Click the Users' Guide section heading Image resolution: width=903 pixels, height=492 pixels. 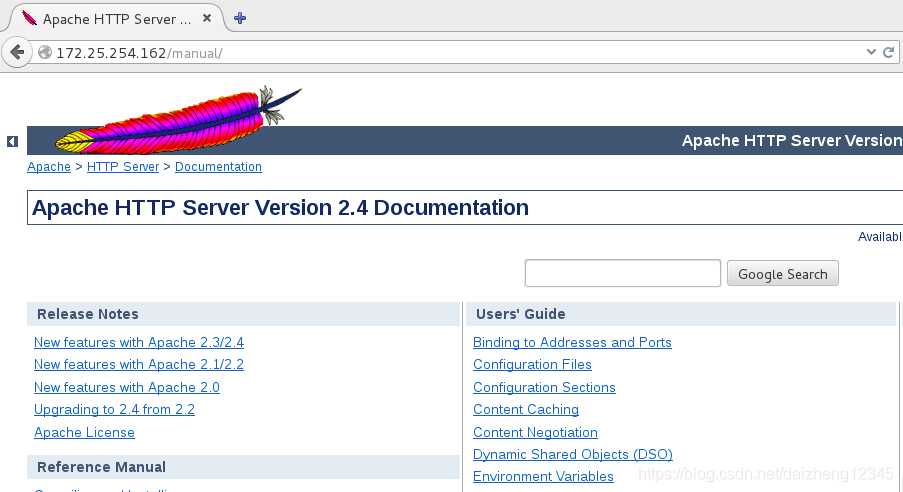(x=521, y=314)
